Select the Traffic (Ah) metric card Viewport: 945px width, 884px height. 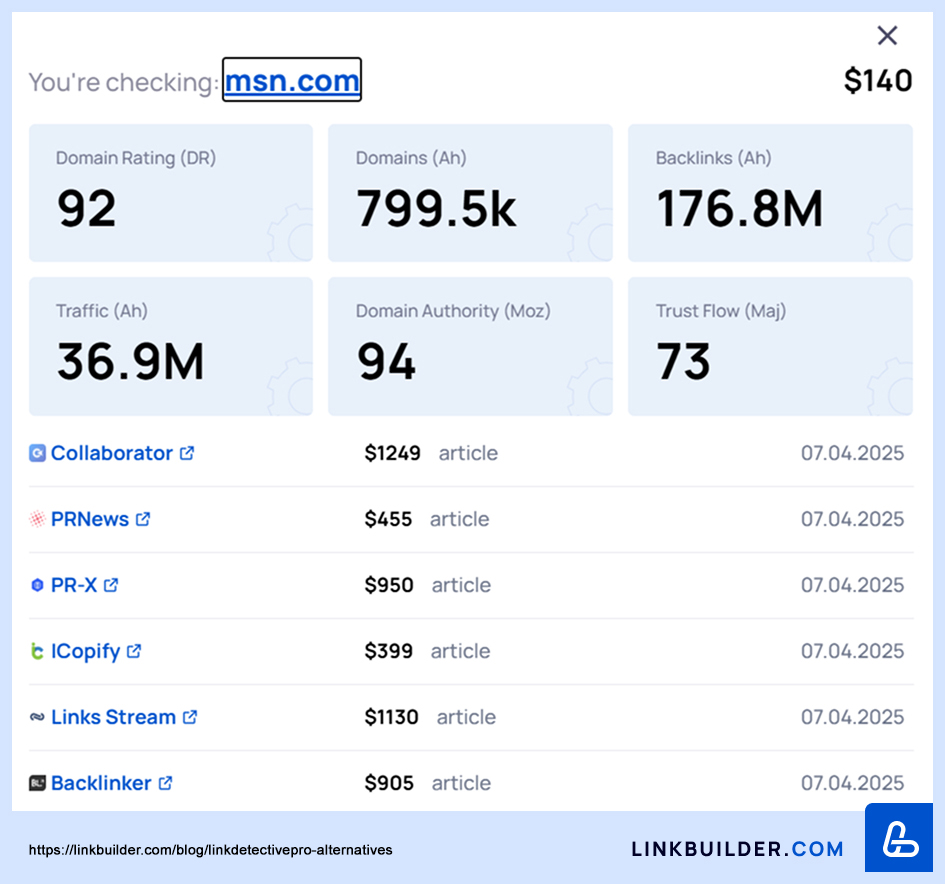tap(170, 346)
